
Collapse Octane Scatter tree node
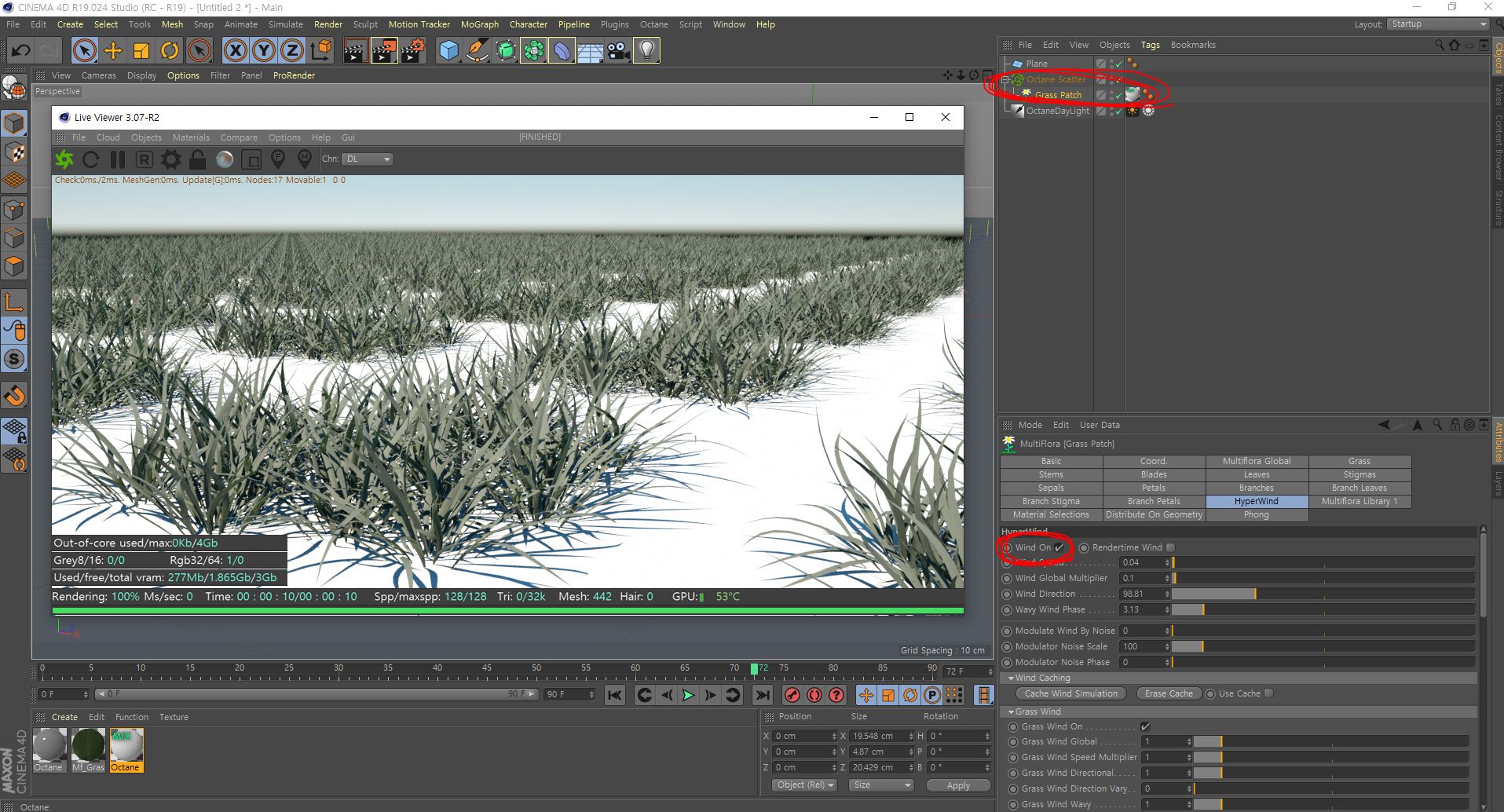coord(1005,79)
